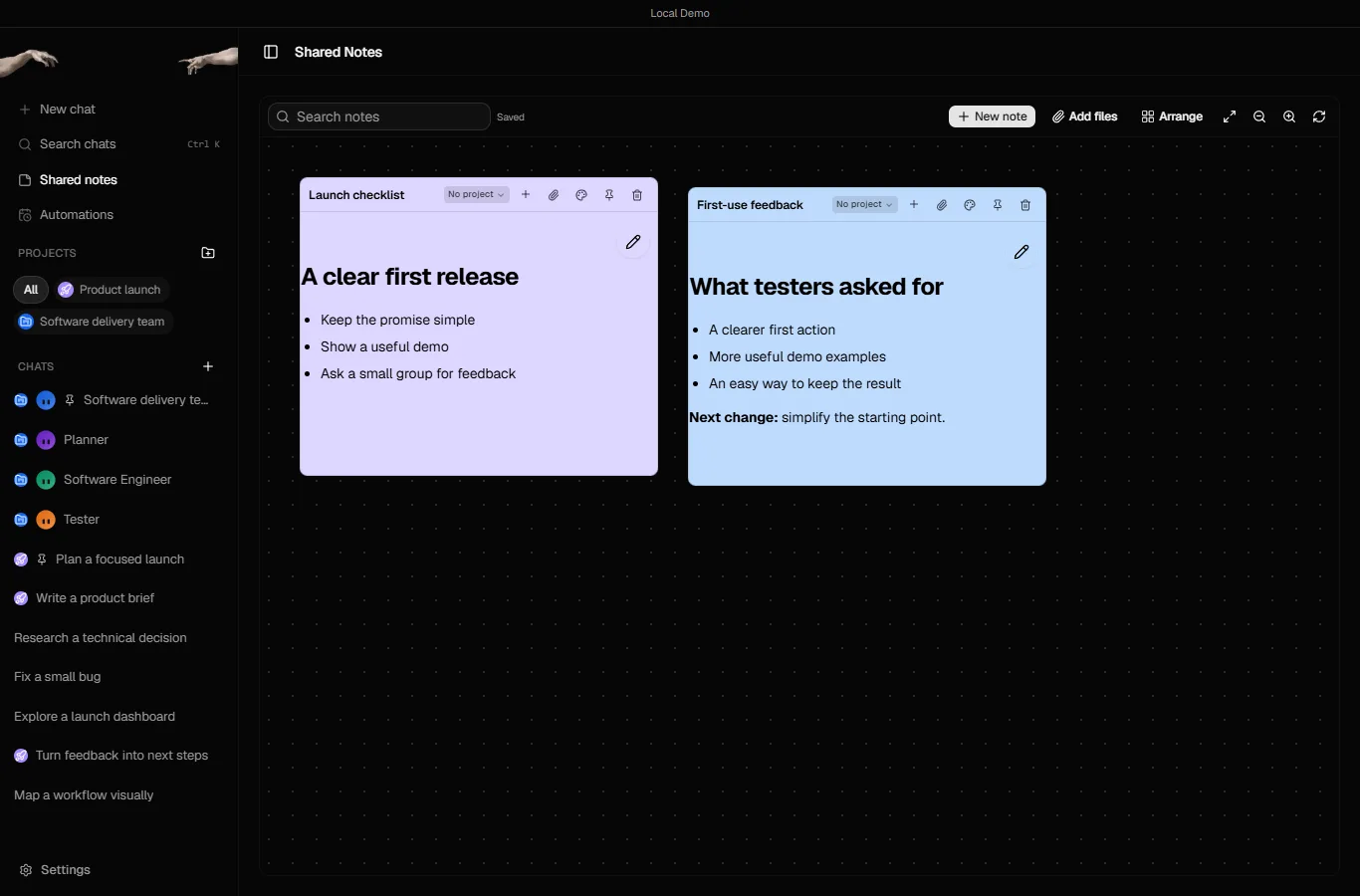
Task: Click the New note button
Action: coord(992,116)
